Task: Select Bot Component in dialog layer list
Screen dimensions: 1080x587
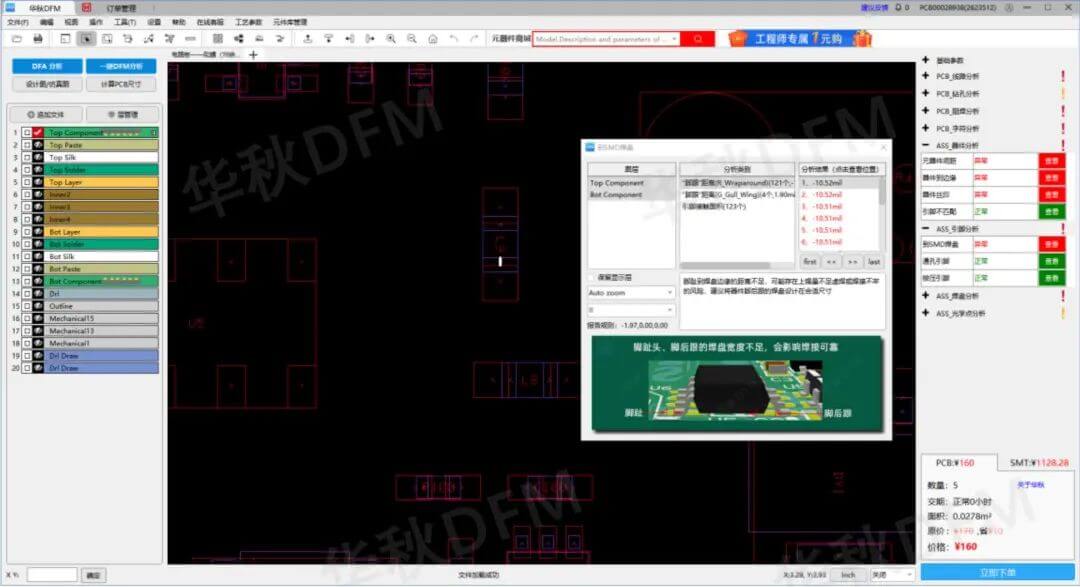Action: tap(616, 195)
